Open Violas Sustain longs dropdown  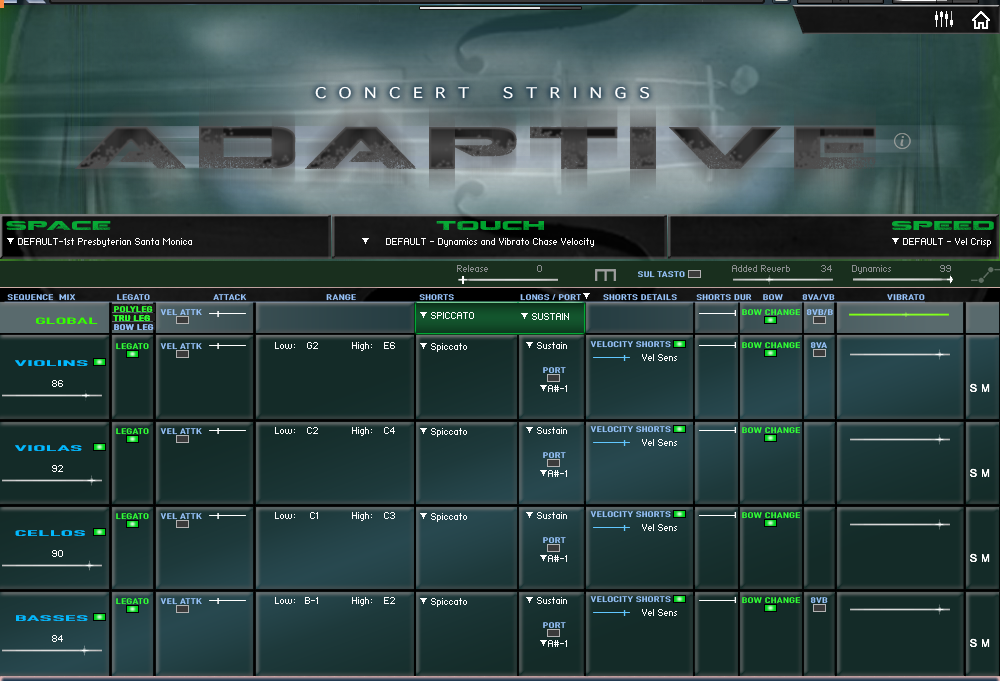[547, 430]
